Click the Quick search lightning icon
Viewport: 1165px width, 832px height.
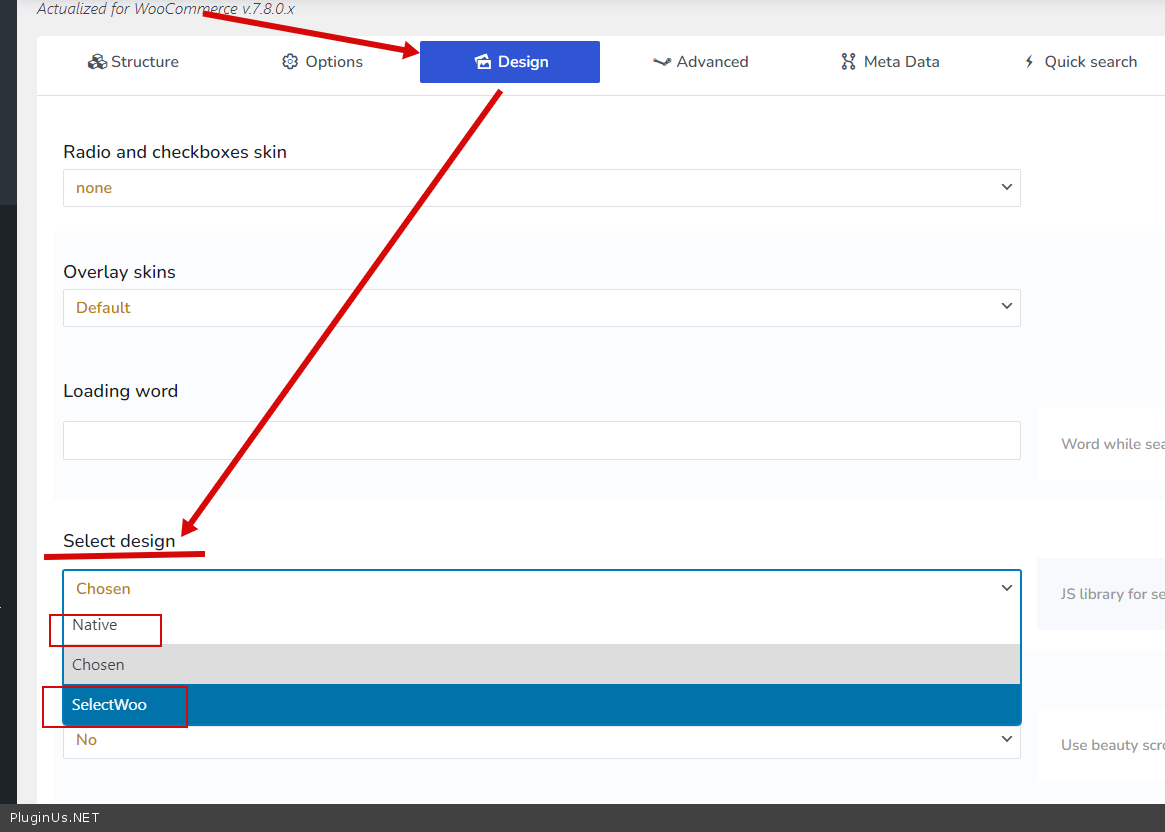[x=1029, y=62]
